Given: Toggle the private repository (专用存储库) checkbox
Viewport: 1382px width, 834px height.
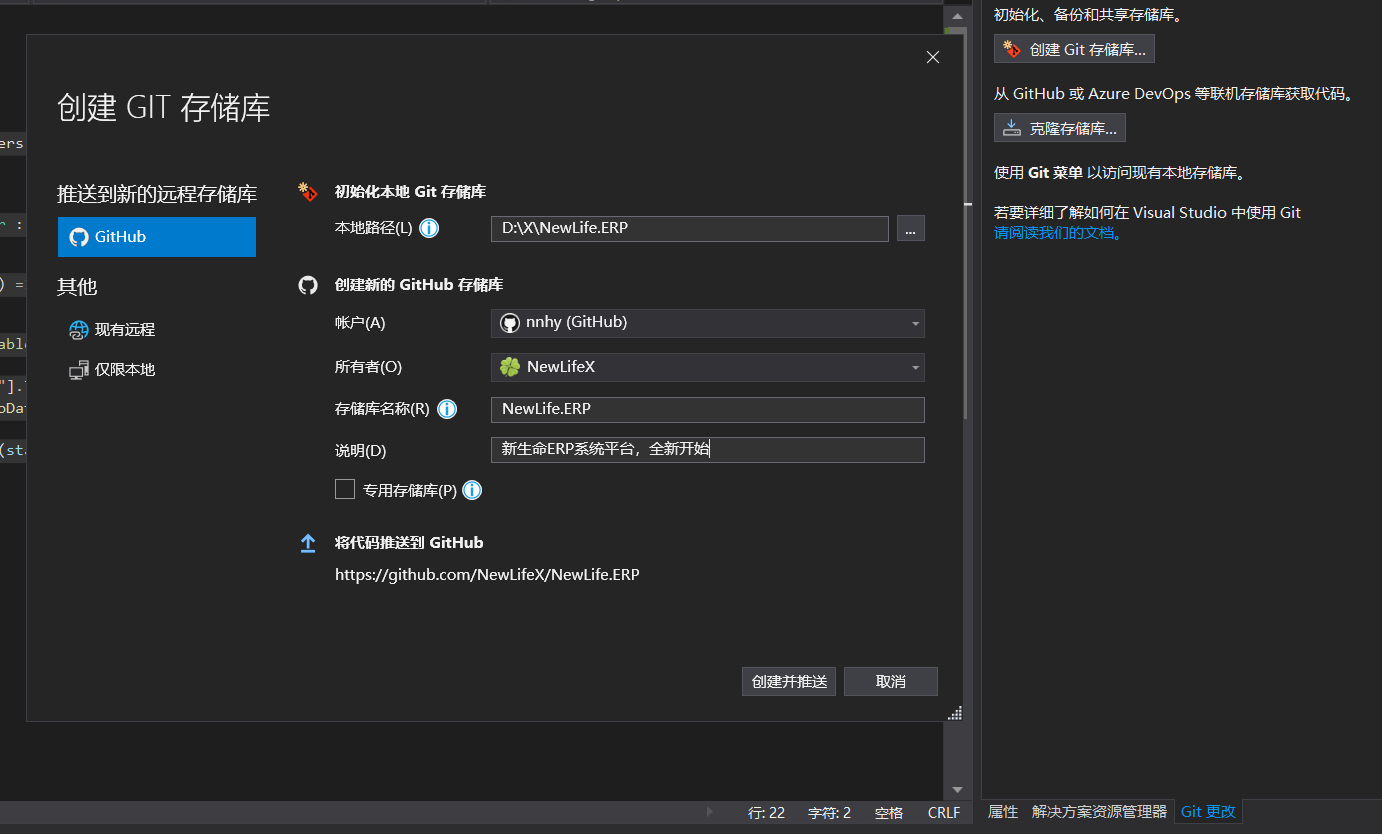Looking at the screenshot, I should click(x=345, y=490).
